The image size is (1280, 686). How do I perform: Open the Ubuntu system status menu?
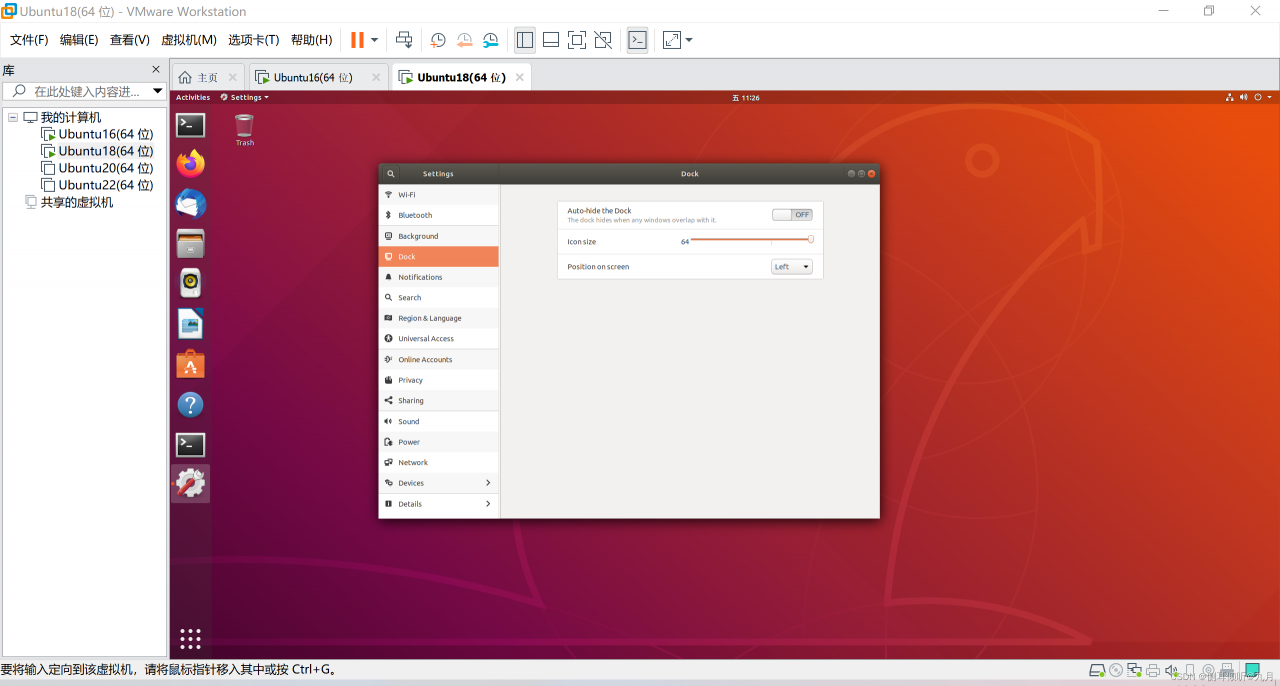pos(1250,97)
